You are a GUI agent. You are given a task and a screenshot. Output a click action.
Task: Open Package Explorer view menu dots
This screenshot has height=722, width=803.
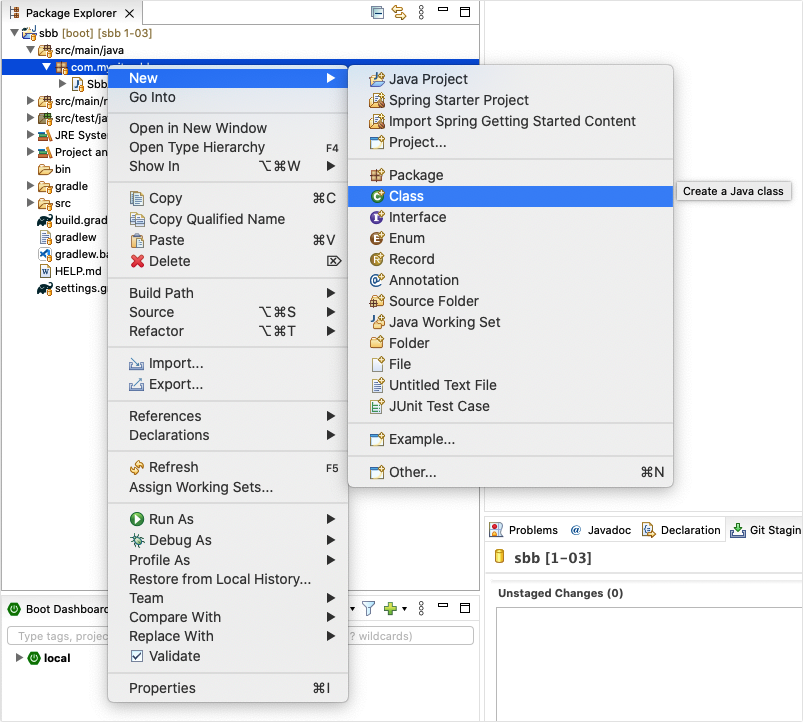(421, 12)
